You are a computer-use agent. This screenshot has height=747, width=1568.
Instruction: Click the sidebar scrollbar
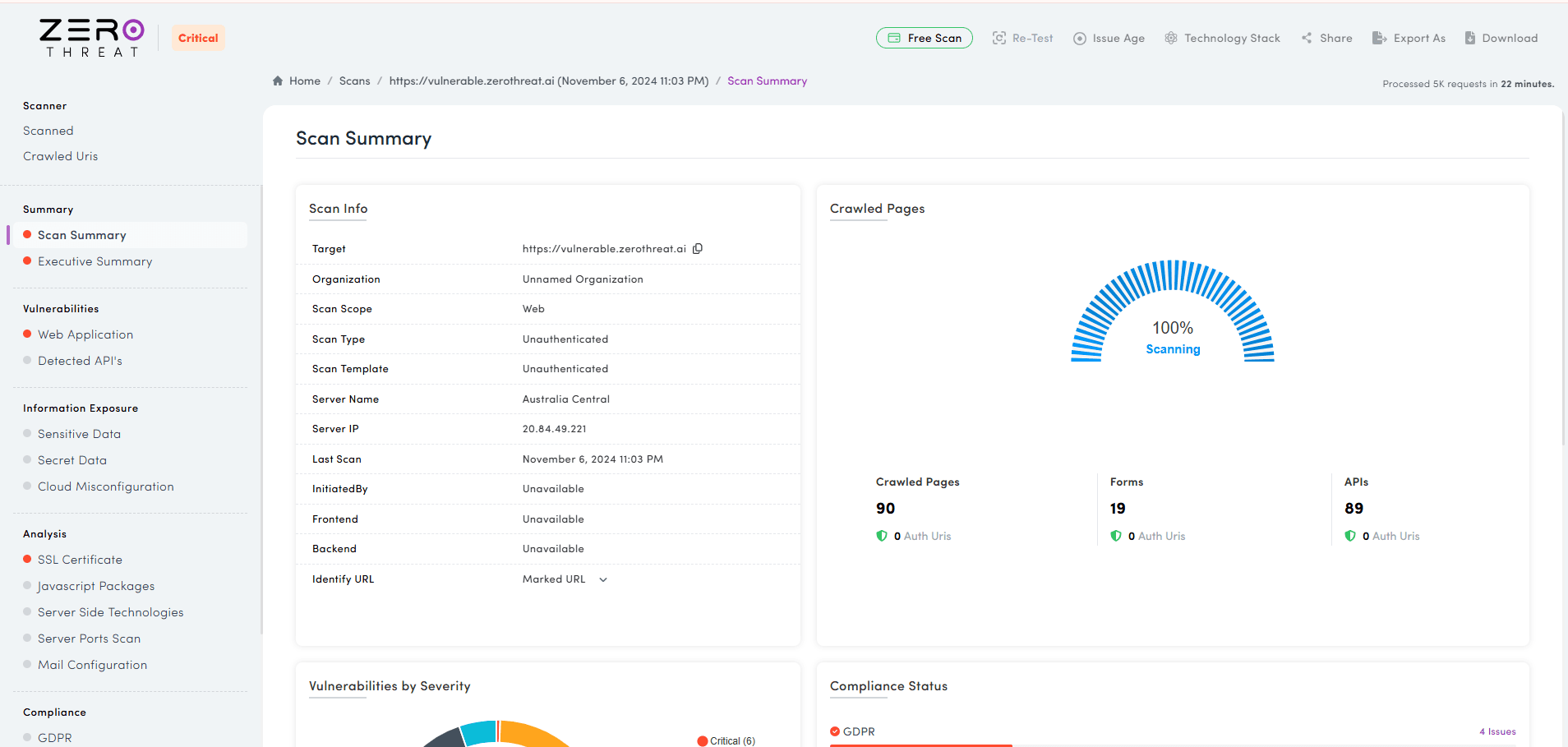(x=261, y=411)
